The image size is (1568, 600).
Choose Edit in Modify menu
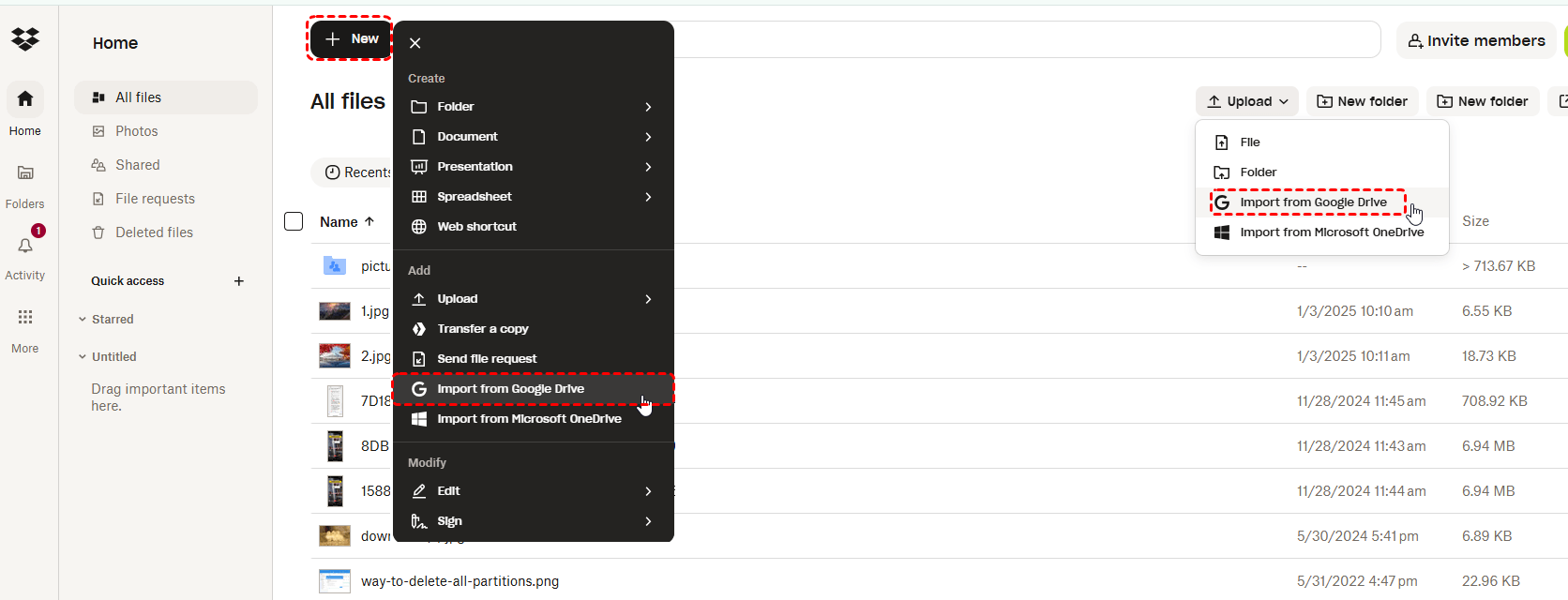533,491
